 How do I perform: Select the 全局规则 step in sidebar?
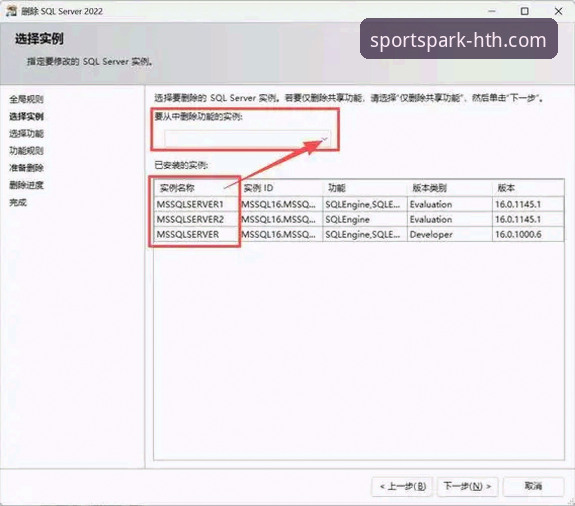coord(26,99)
